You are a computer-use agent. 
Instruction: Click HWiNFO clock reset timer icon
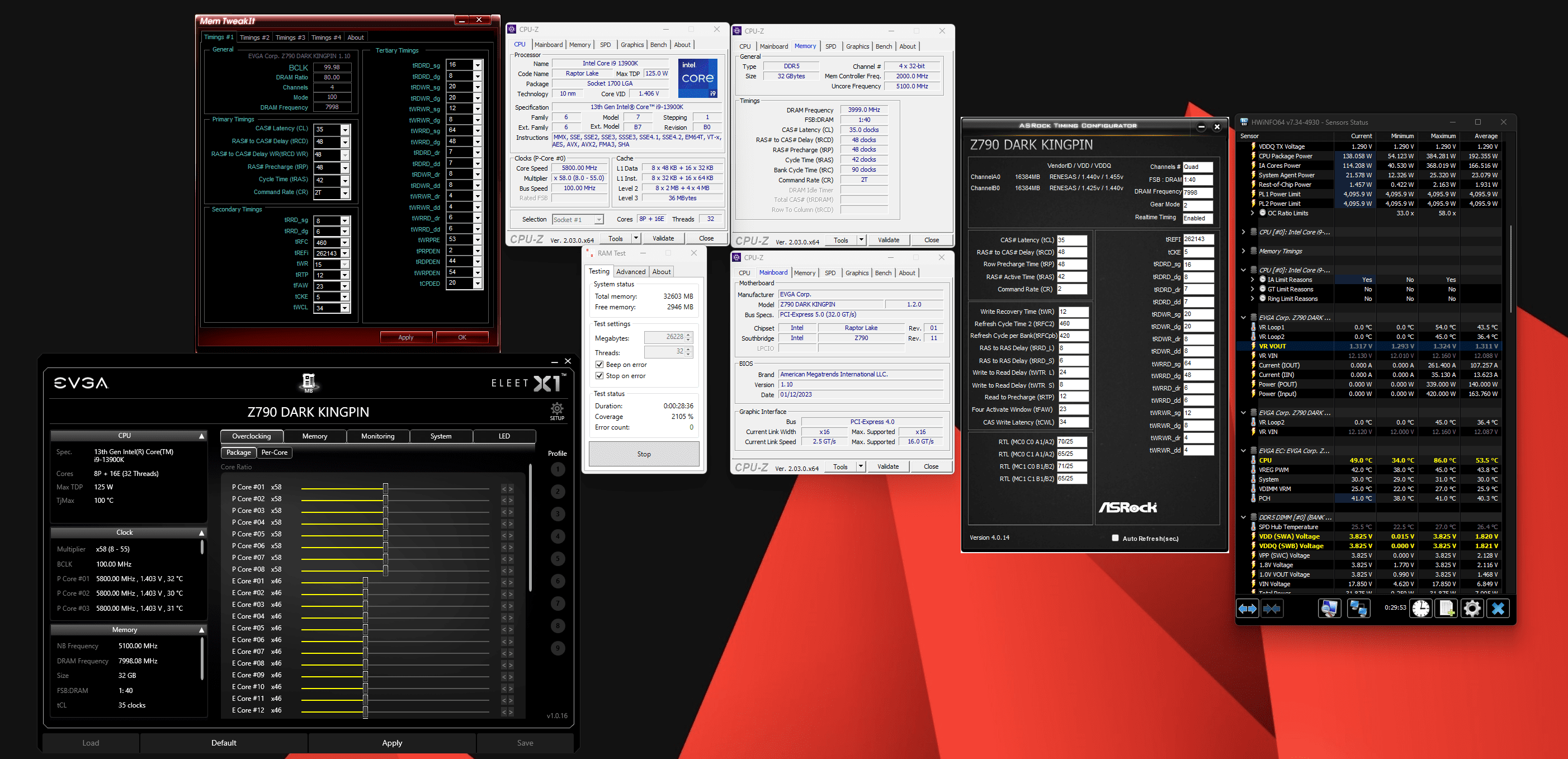(x=1421, y=608)
